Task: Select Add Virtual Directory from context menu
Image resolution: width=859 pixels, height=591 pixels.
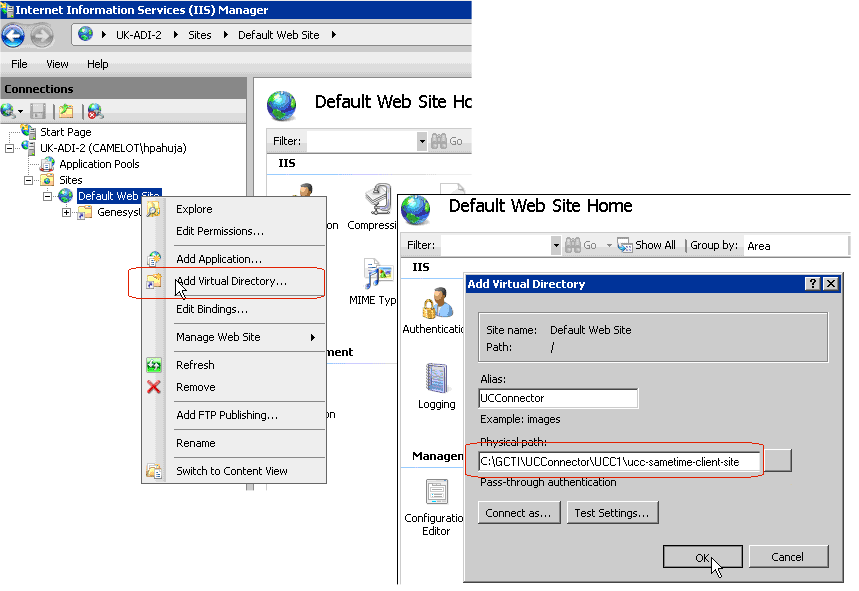Action: (231, 281)
